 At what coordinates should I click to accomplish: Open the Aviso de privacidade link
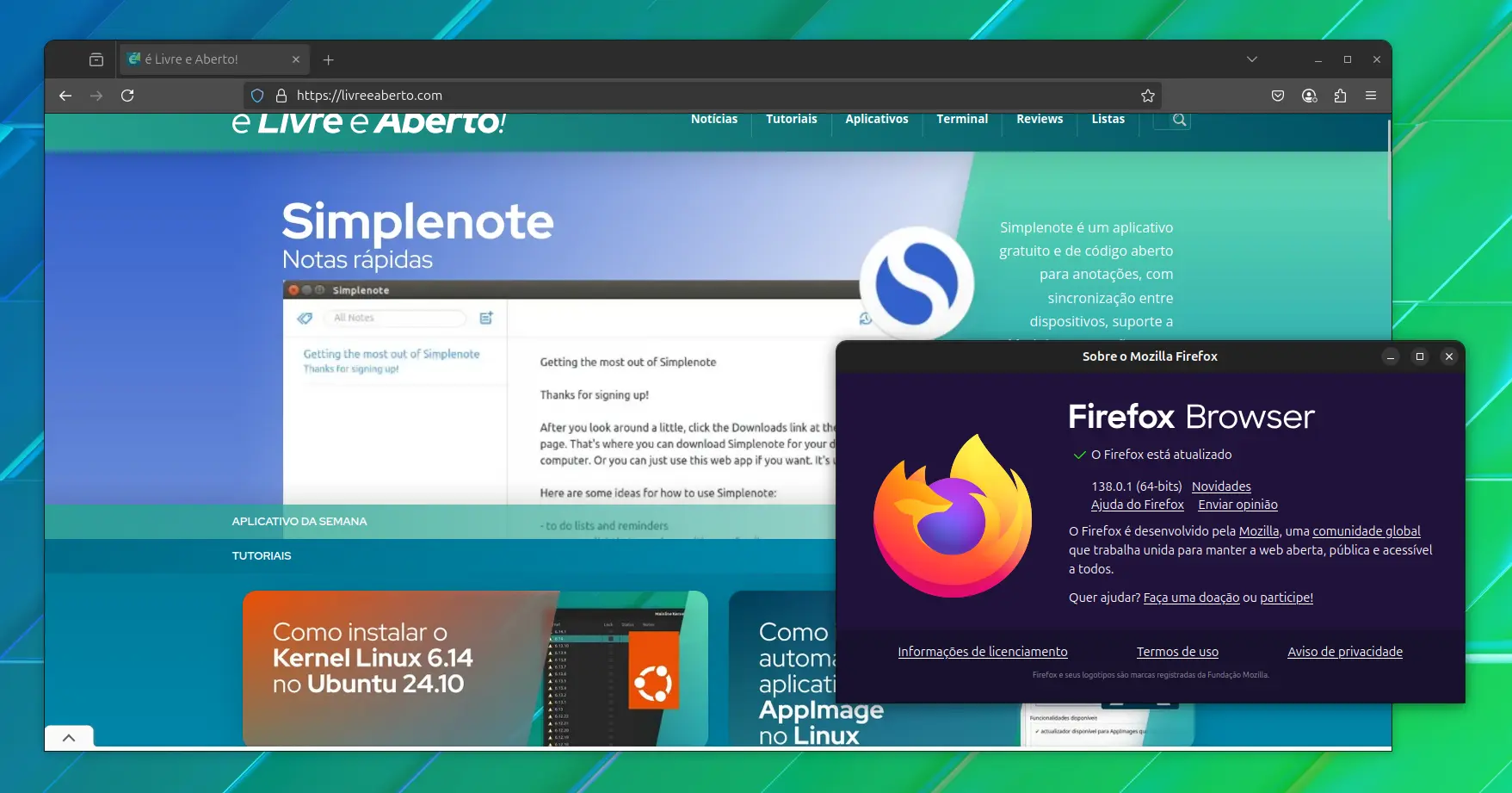(x=1345, y=652)
